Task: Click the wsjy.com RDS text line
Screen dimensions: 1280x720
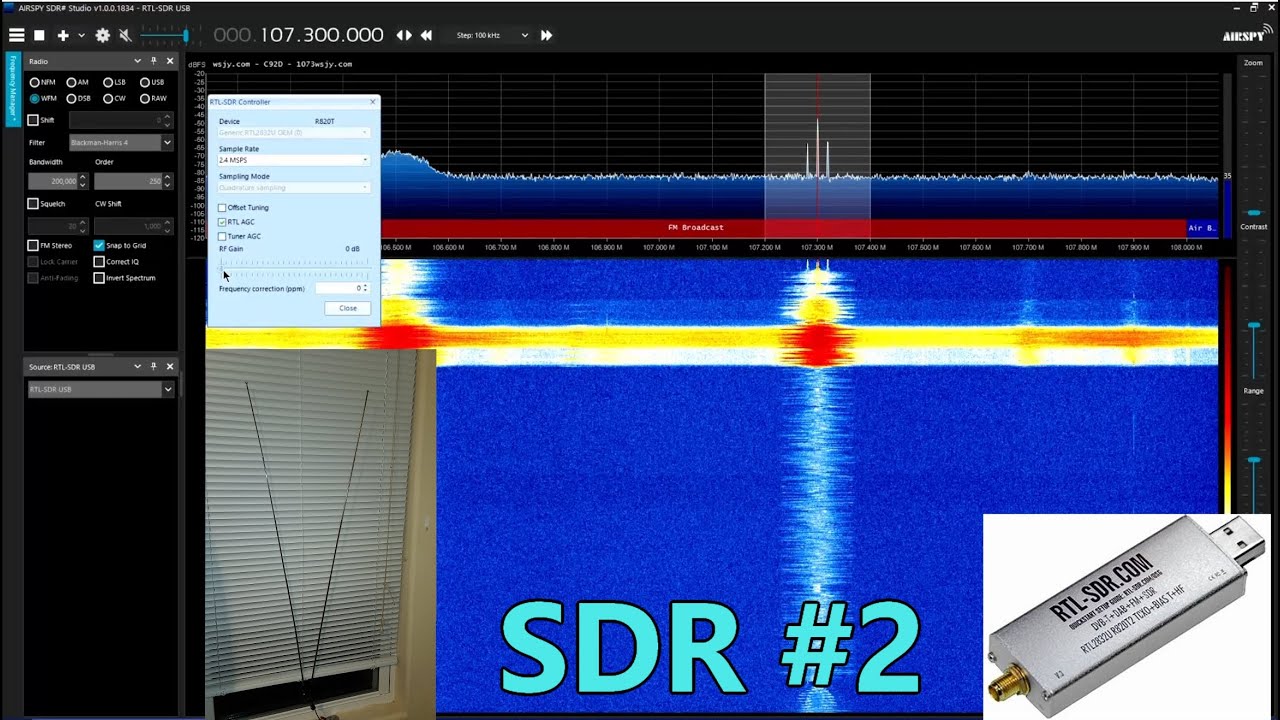Action: [281, 64]
